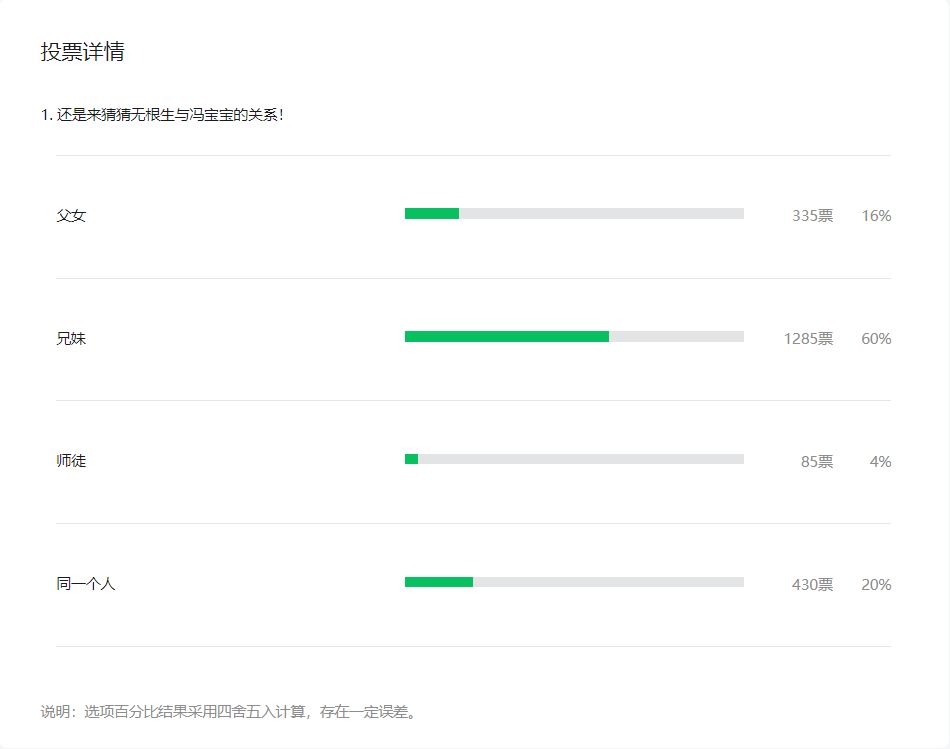The height and width of the screenshot is (749, 950).
Task: Click the 20% percentage for 同一个人
Action: tap(875, 584)
